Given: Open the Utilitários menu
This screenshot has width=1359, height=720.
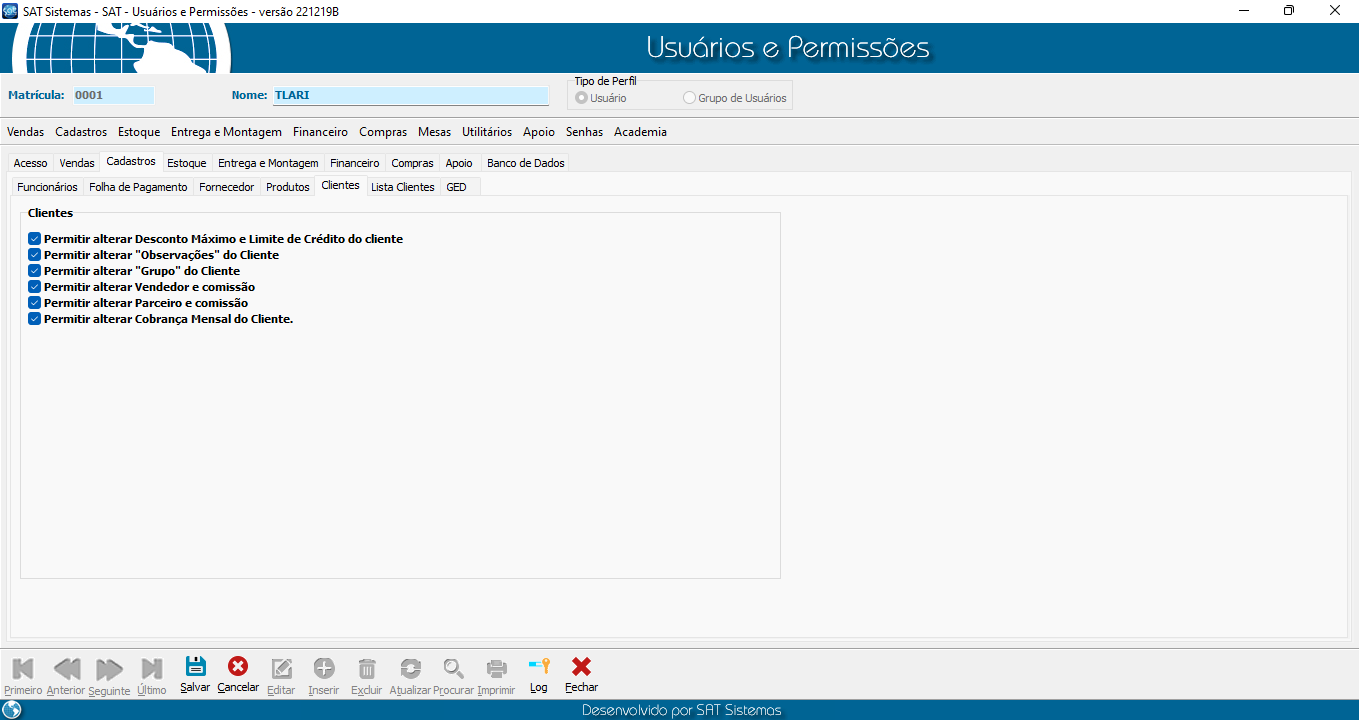Looking at the screenshot, I should [487, 132].
